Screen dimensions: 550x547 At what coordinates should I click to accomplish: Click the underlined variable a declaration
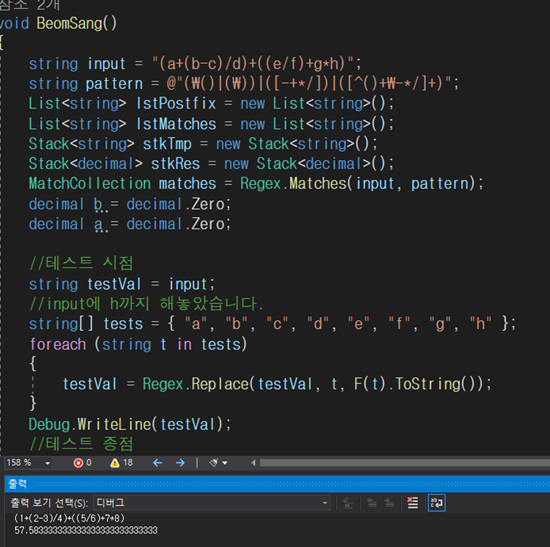click(x=98, y=224)
